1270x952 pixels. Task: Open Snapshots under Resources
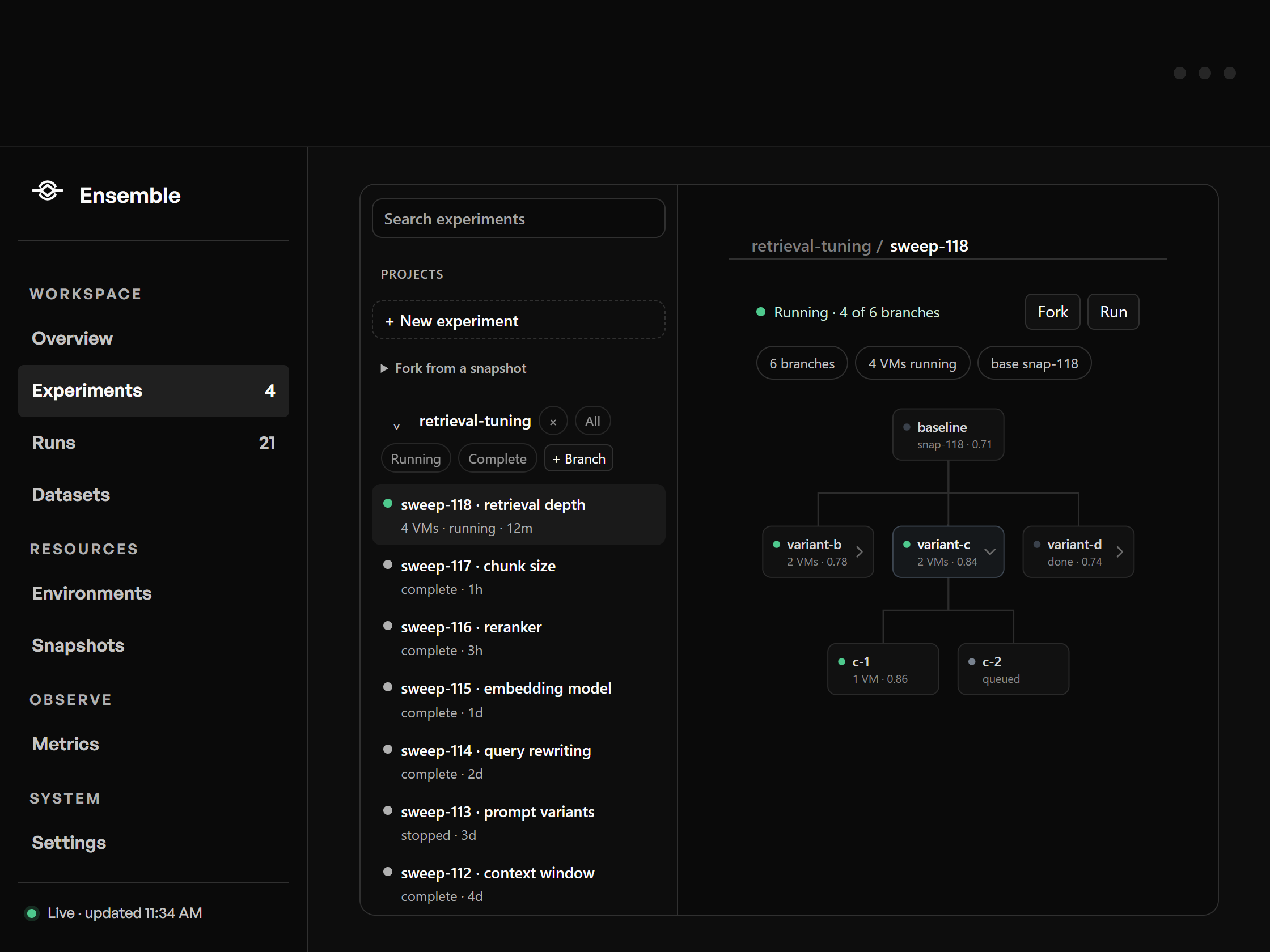(x=153, y=645)
